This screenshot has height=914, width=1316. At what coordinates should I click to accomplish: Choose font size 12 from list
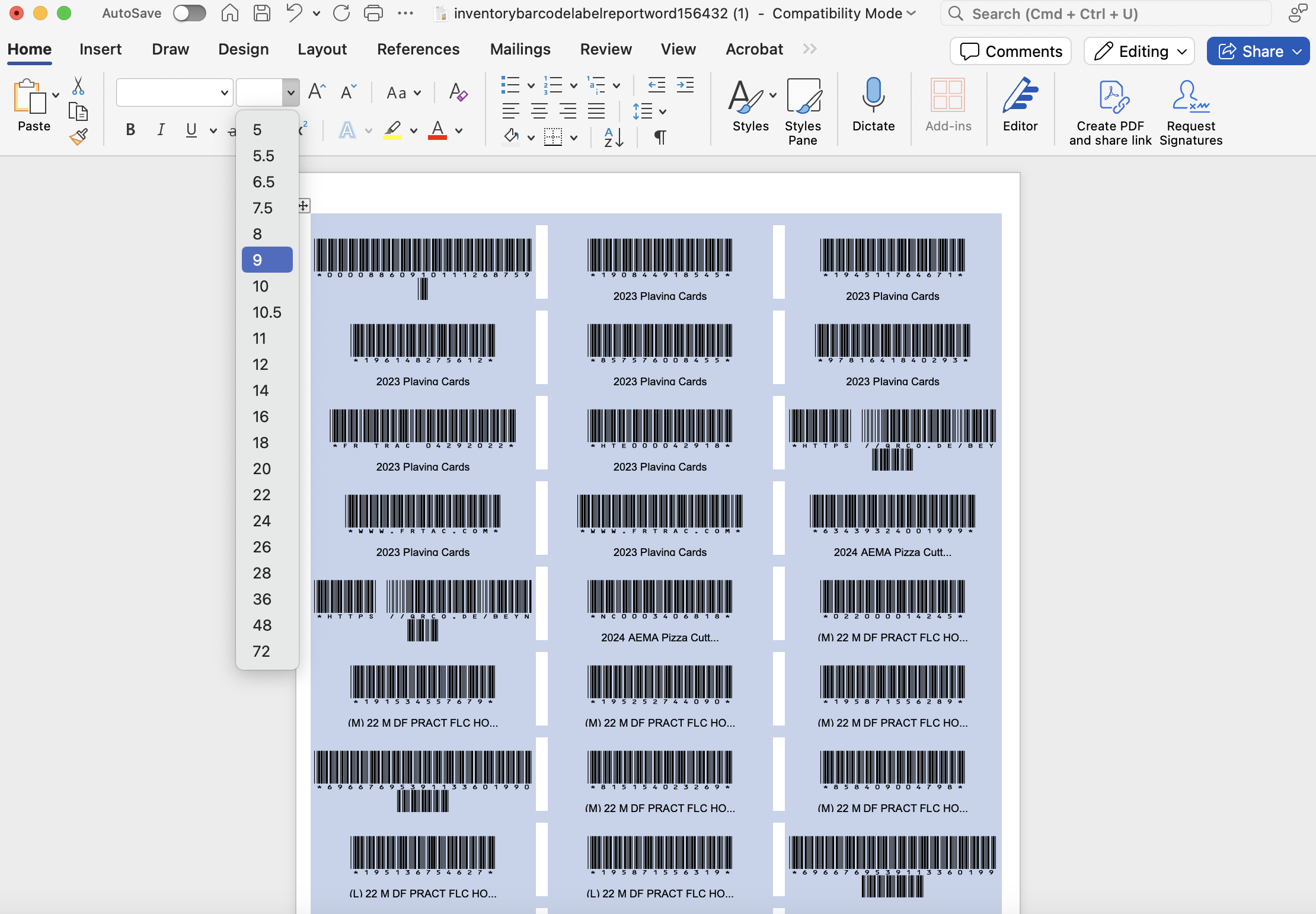[267, 365]
